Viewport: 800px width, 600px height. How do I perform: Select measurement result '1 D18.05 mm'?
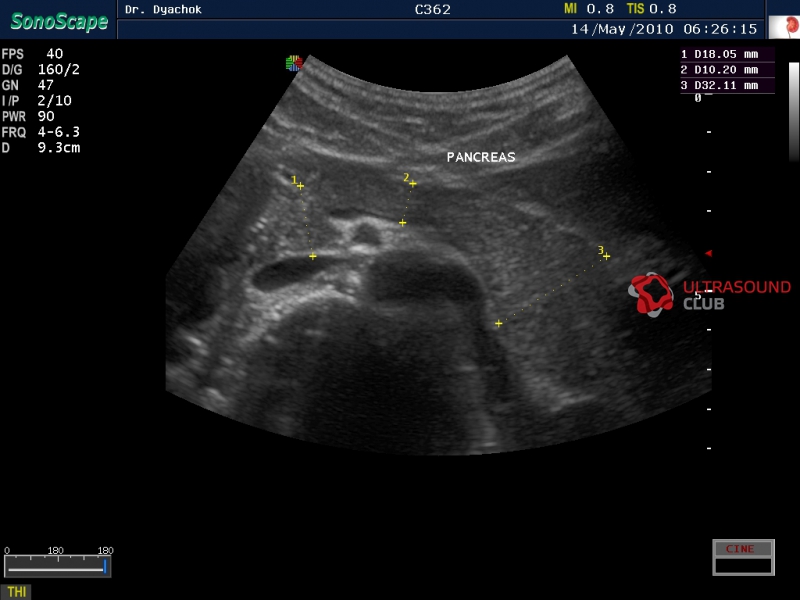pos(727,54)
